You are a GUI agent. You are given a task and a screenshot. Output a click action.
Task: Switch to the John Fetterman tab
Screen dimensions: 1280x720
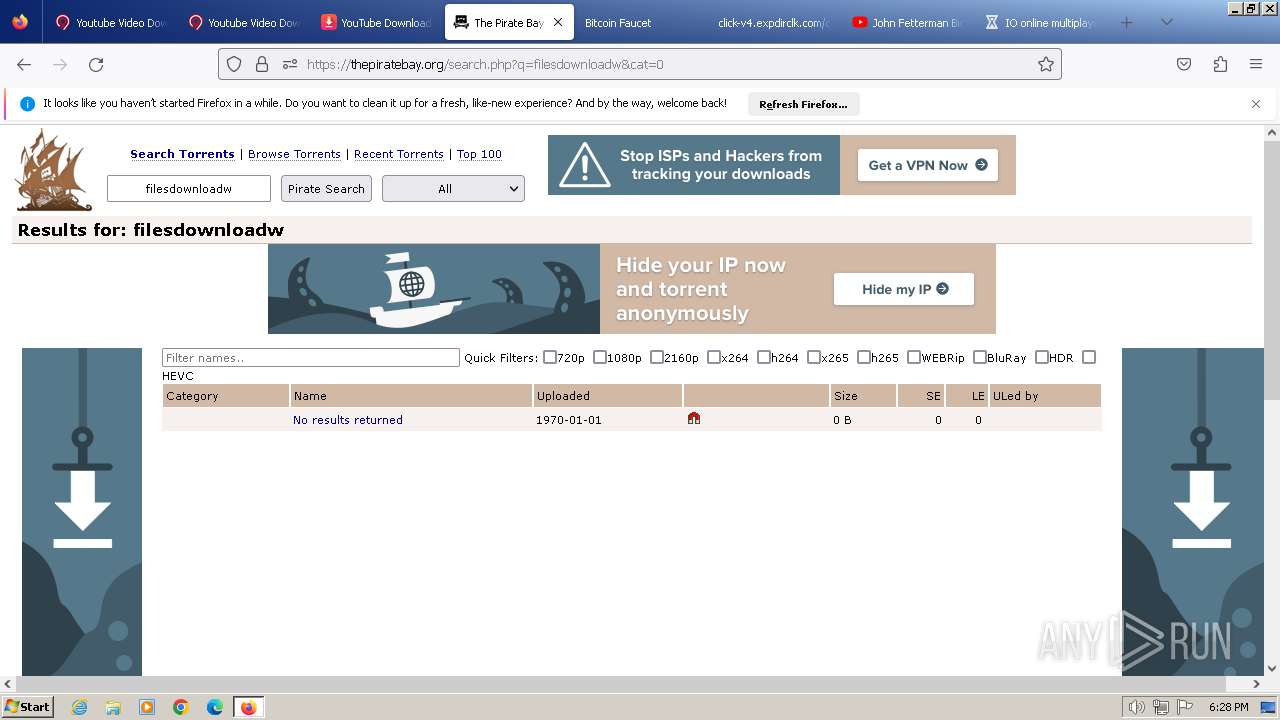tap(907, 22)
